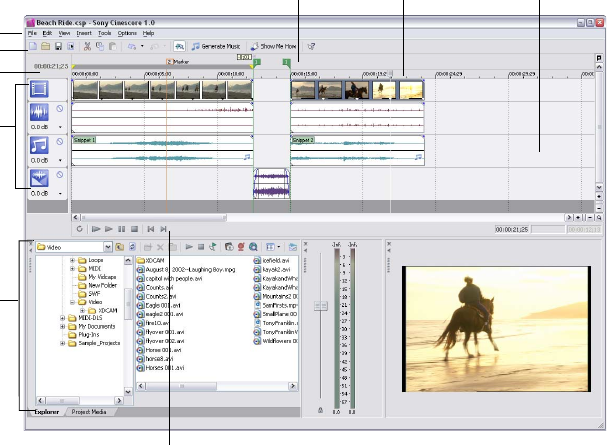This screenshot has height=445, width=607.
Task: Expand the Sample_Projects folder node
Action: (x=63, y=343)
